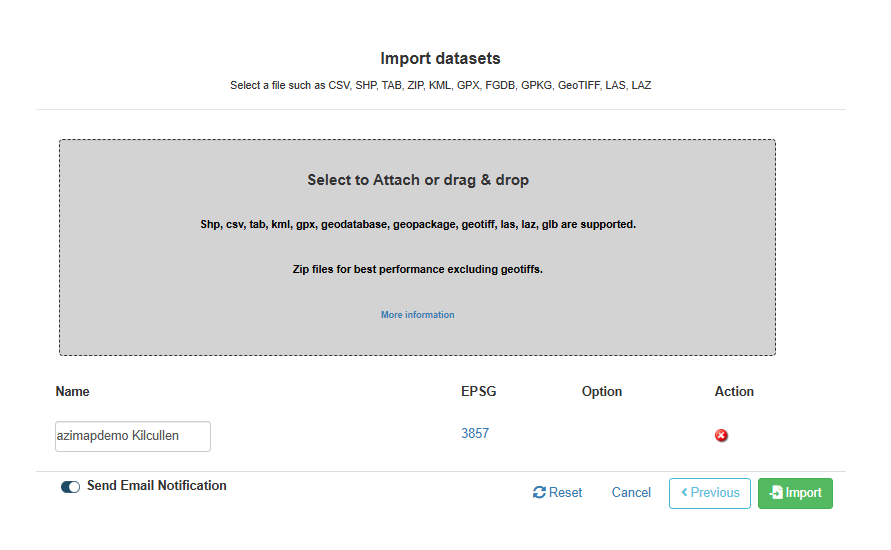Remove the azimapdemo Kilcullen dataset with red X
This screenshot has height=550, width=891.
click(x=721, y=435)
